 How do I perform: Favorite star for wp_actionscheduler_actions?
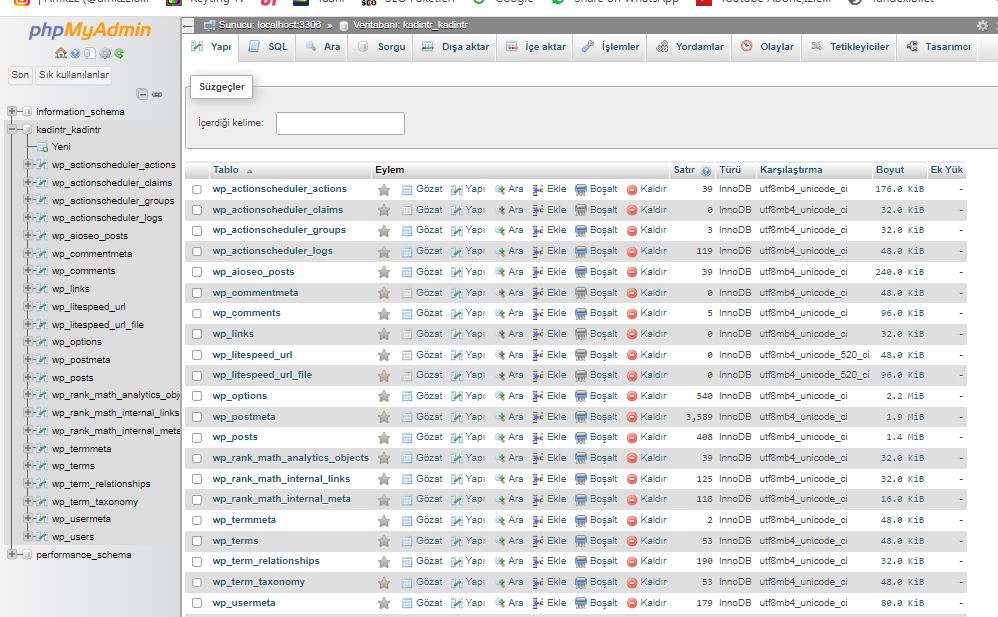point(384,190)
